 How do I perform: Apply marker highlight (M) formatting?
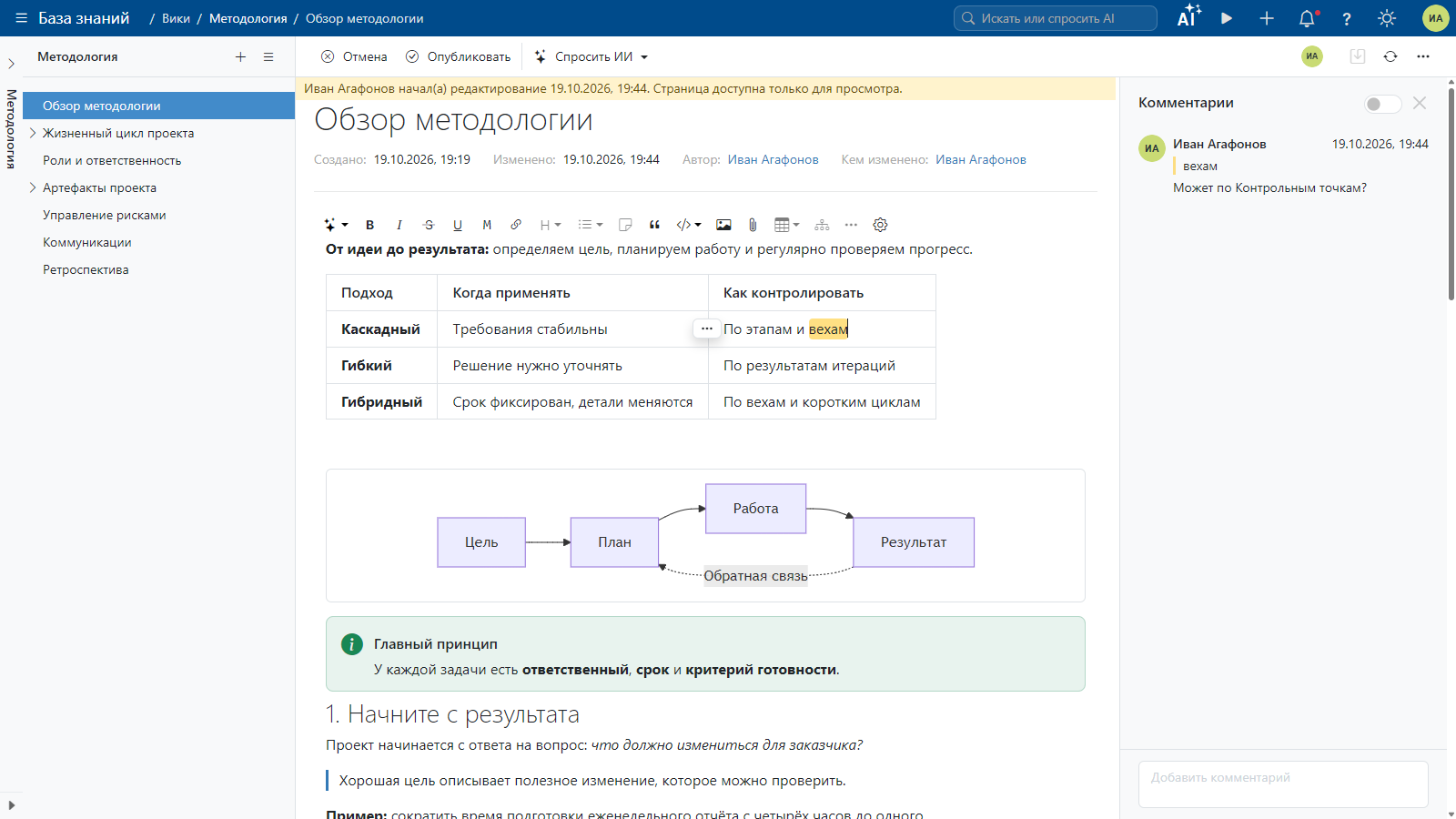coord(487,225)
